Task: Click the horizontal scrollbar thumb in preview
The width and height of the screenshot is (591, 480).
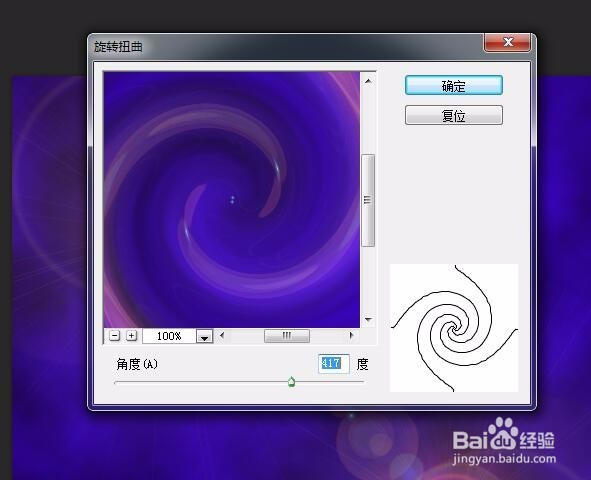Action: click(x=287, y=336)
